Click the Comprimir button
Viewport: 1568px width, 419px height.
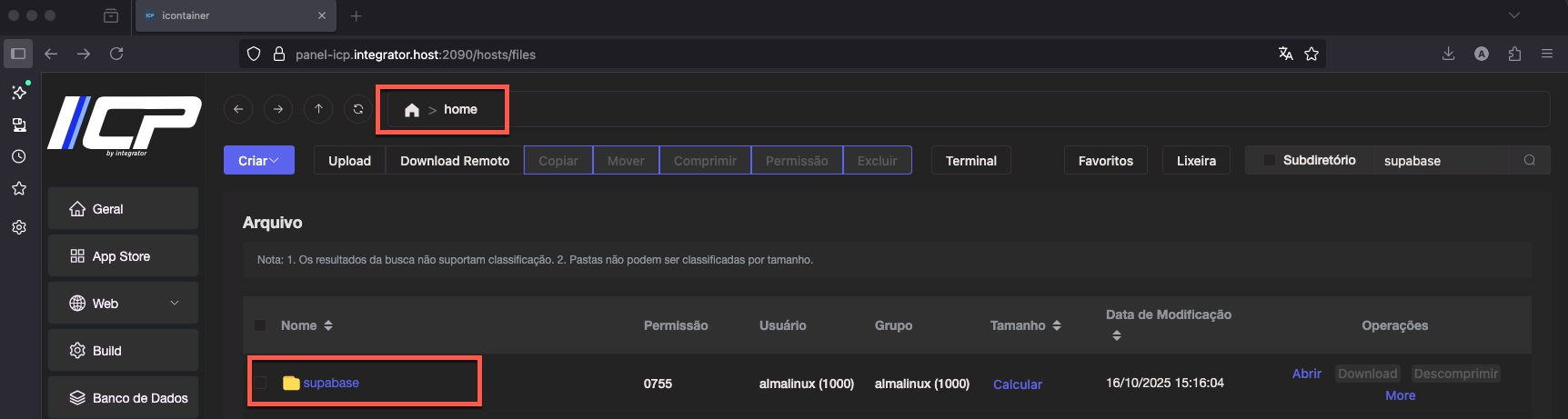point(705,160)
